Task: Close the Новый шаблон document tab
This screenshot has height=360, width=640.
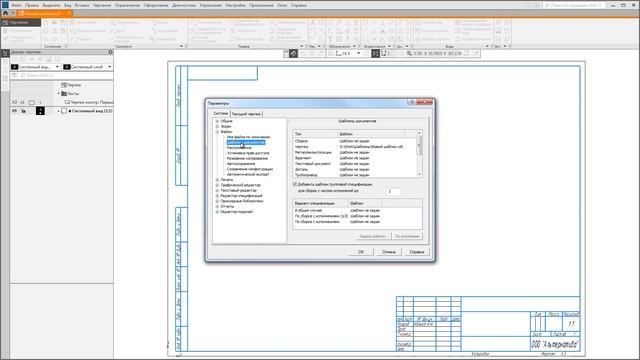Action: [69, 13]
